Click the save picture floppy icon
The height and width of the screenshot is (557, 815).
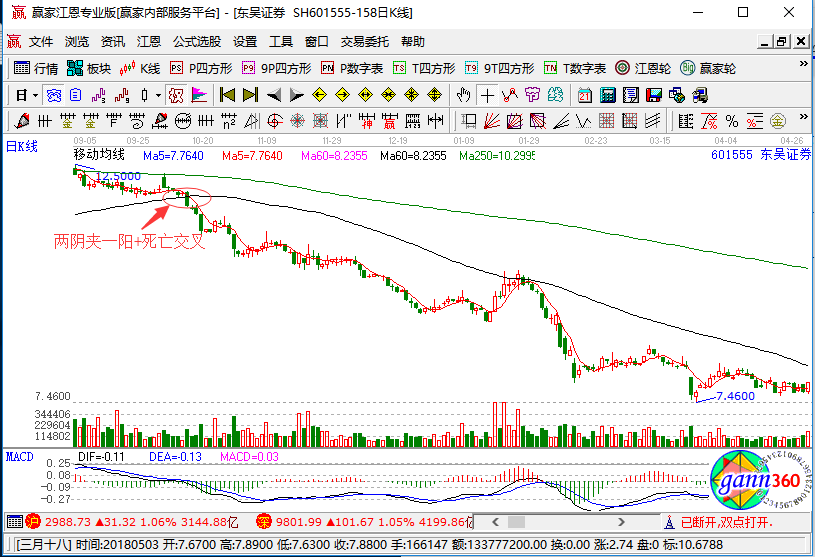653,95
